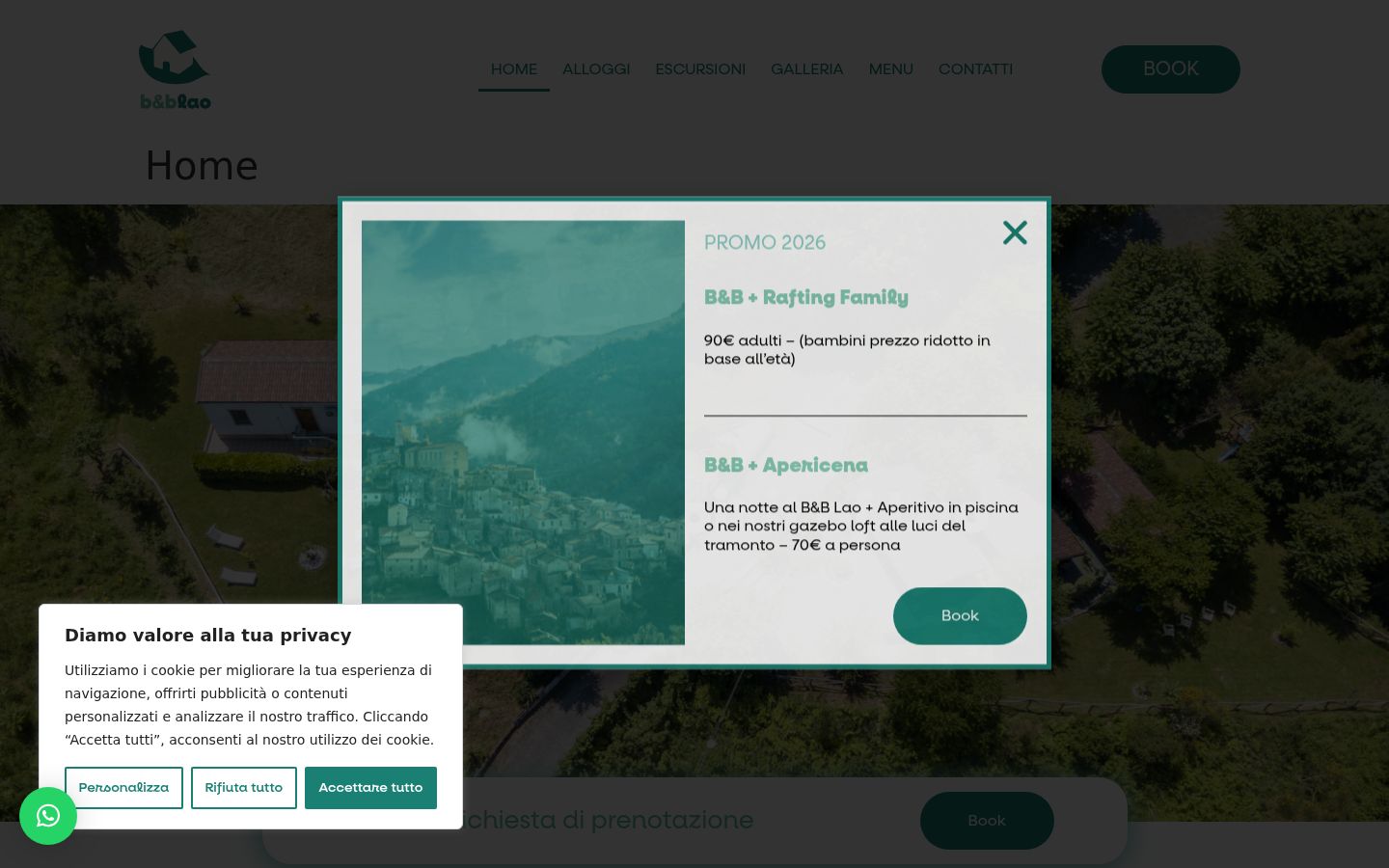Go to the HOME menu item

[514, 69]
